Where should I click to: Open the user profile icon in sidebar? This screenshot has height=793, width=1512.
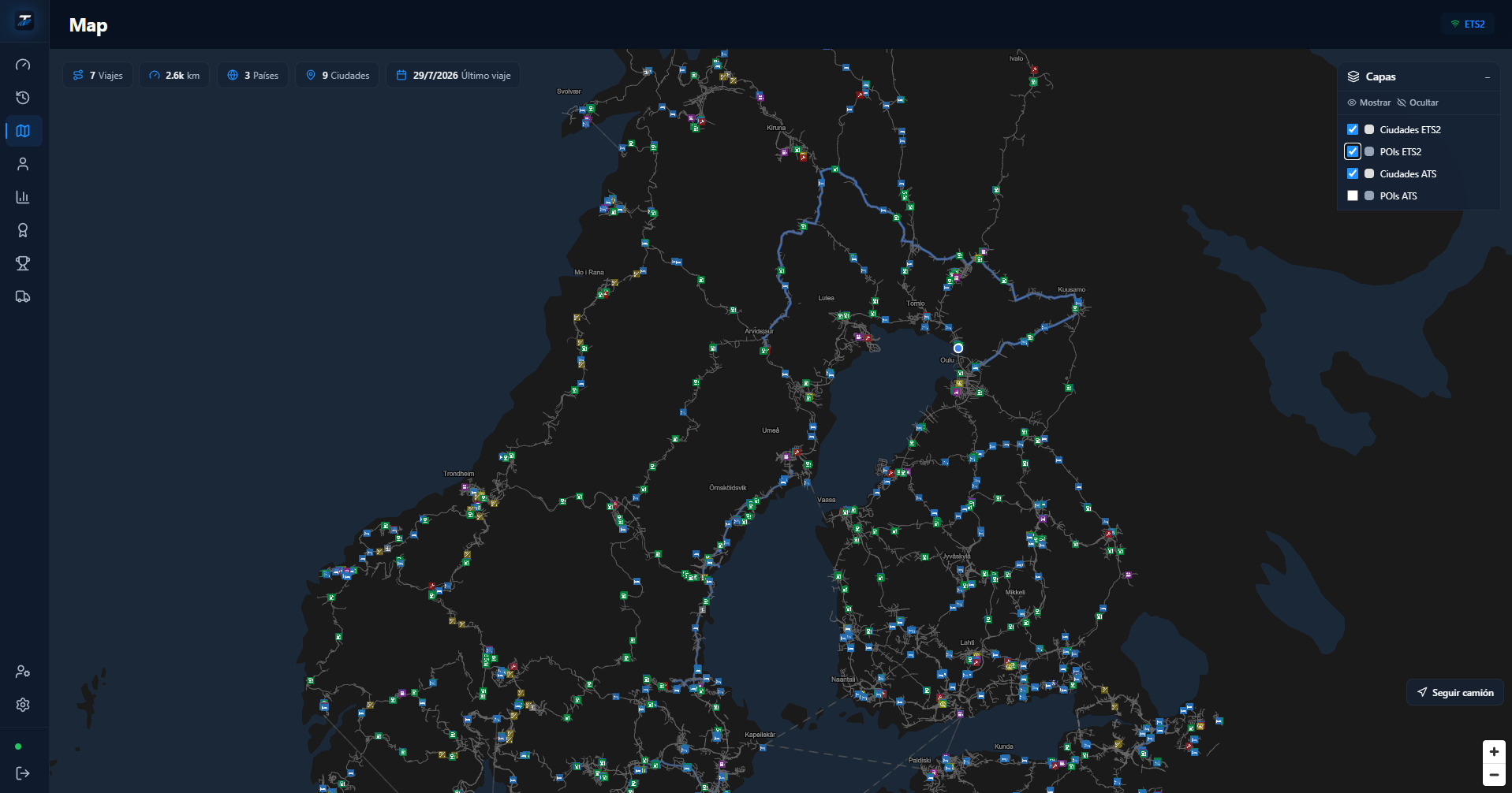coord(23,164)
